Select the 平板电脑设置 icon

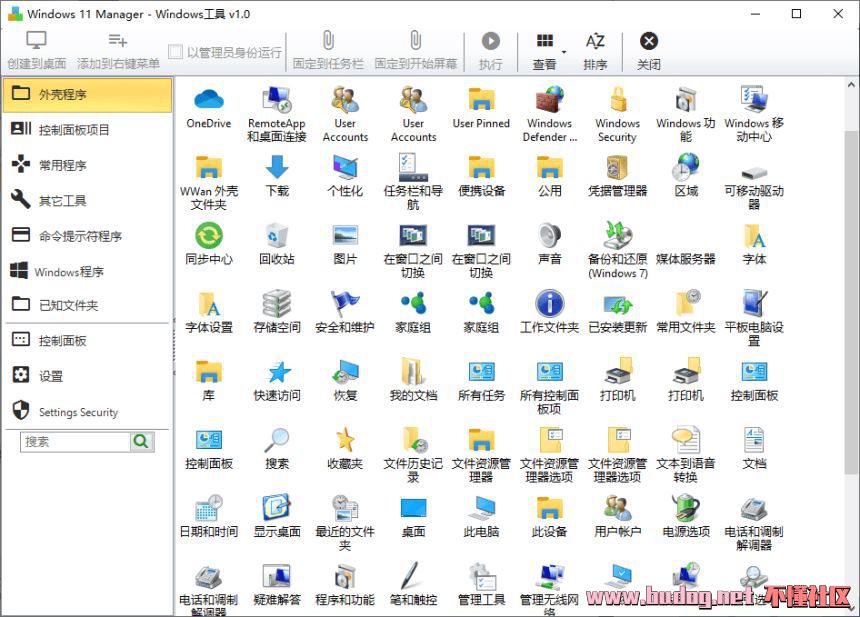[x=754, y=303]
